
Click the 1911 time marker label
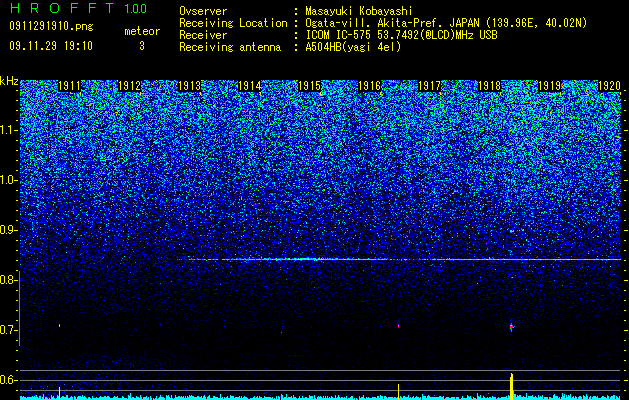click(x=69, y=86)
